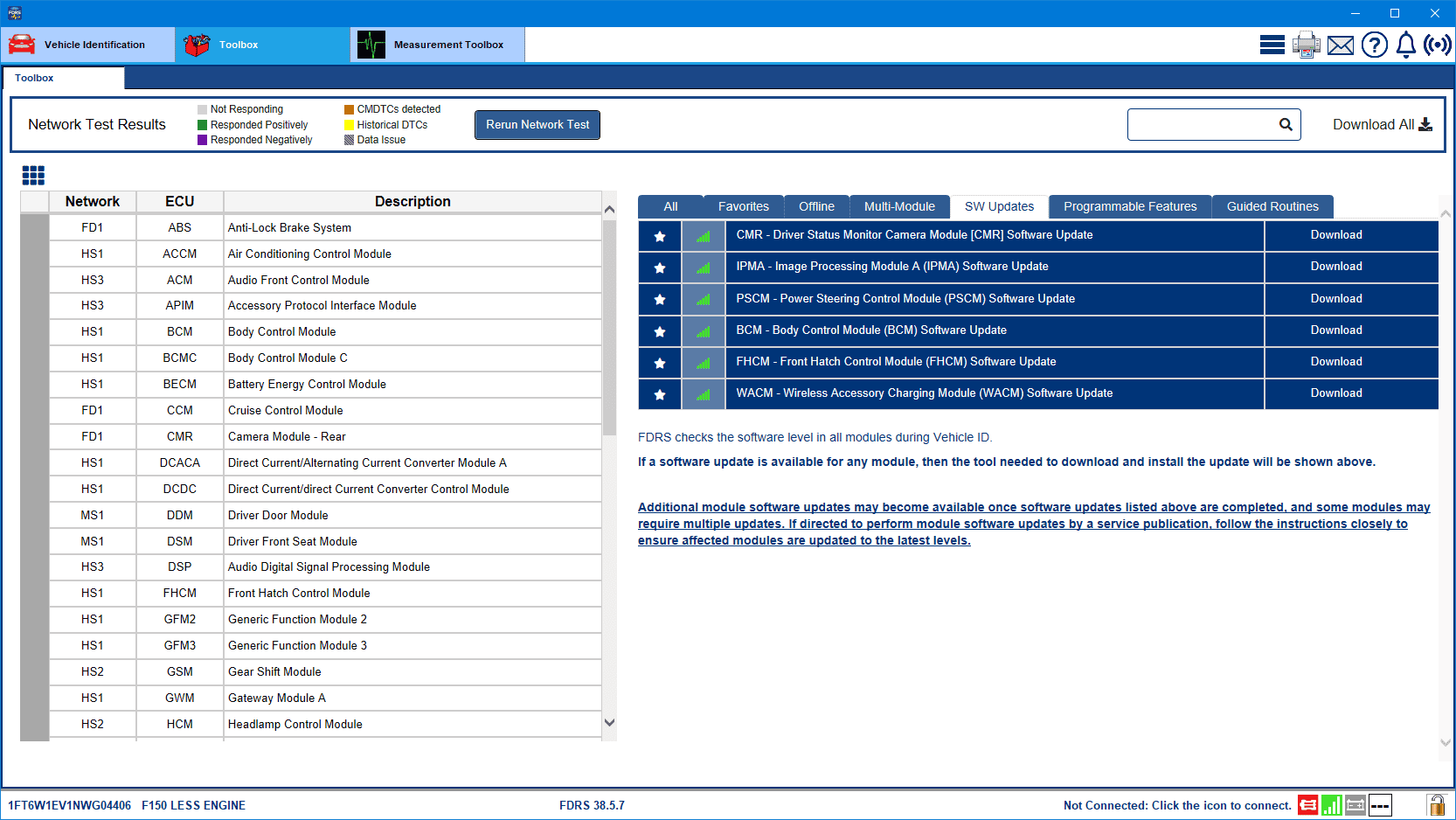
Task: Click the wireless broadcast icon top right
Action: click(1437, 44)
